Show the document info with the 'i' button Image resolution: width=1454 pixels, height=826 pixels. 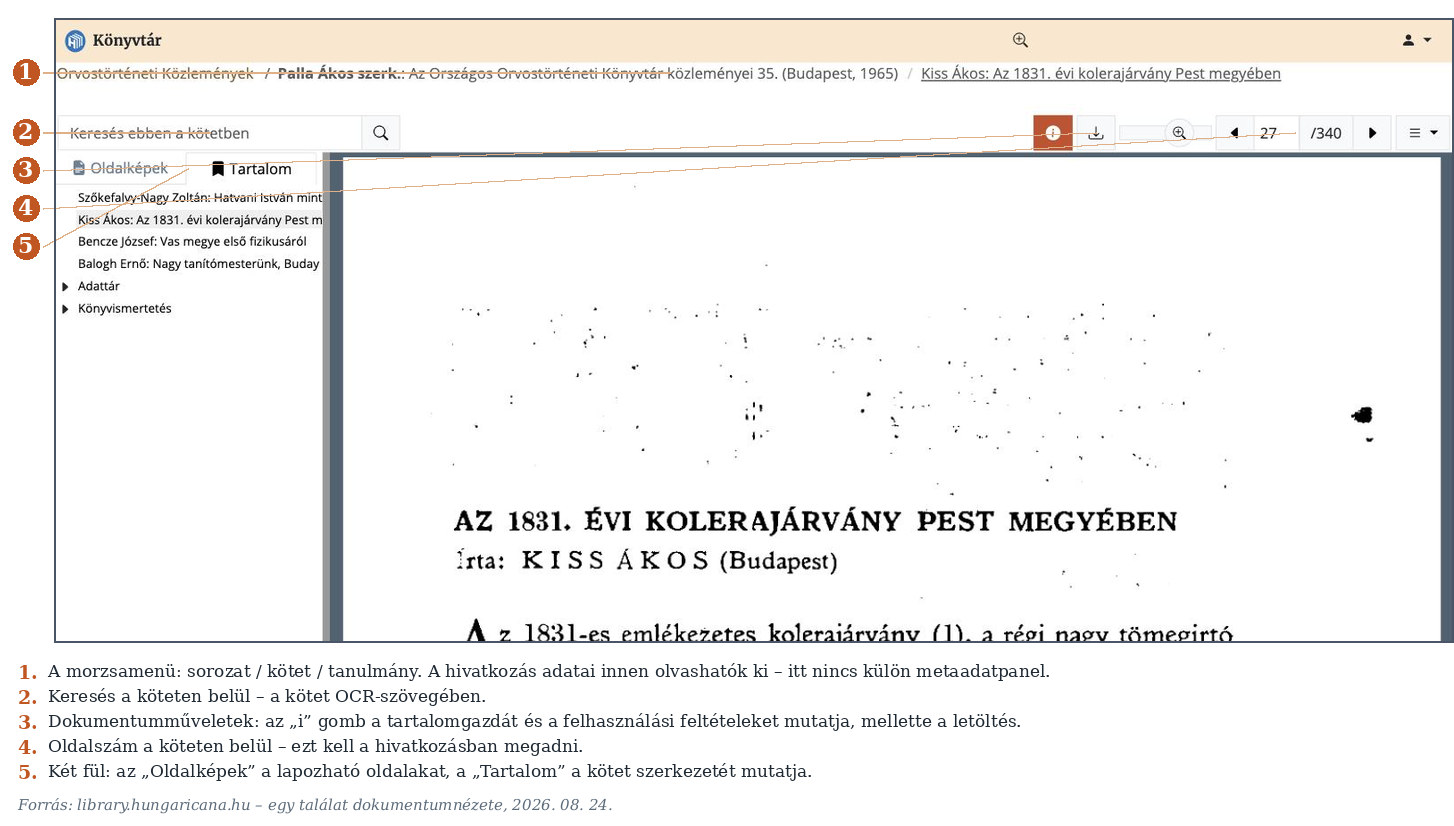coord(1053,133)
